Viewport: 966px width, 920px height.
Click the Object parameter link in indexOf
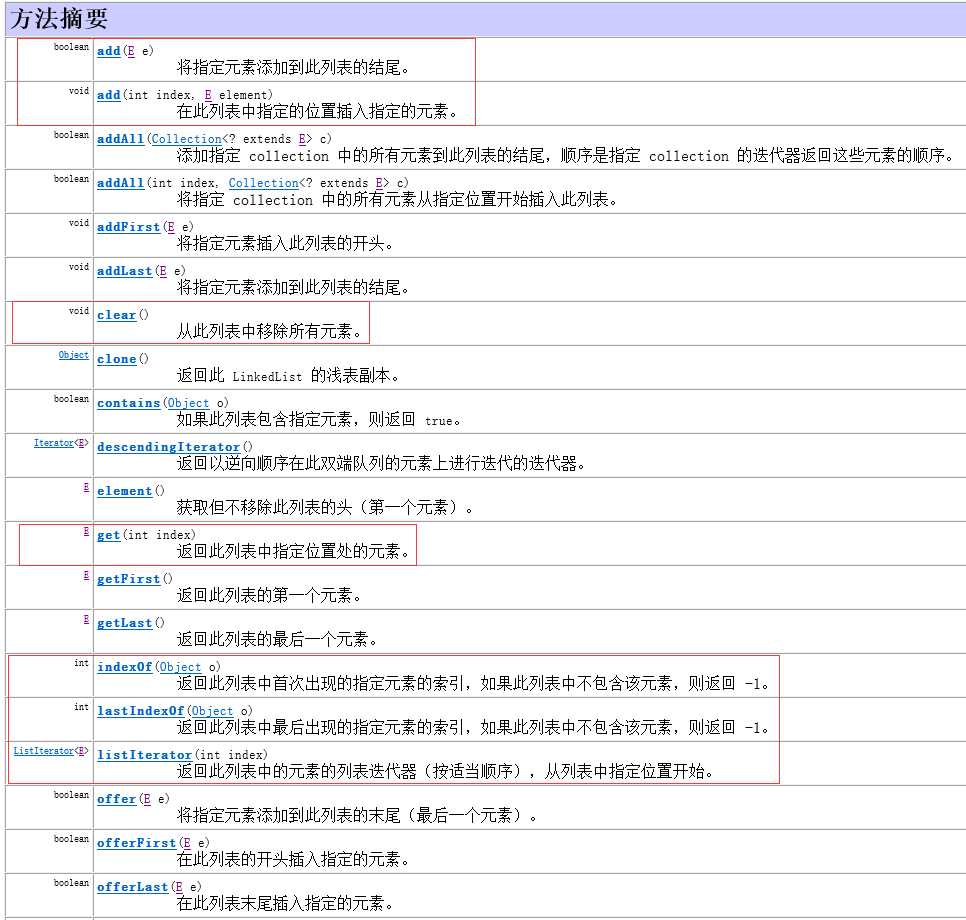(181, 667)
